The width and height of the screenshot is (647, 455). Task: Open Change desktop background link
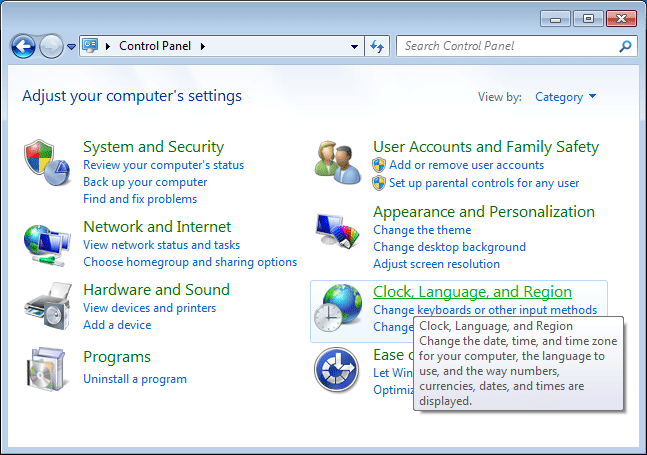(x=449, y=247)
